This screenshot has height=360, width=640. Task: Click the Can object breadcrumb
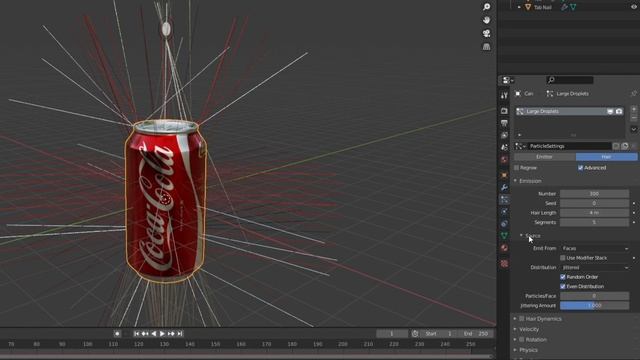coord(524,93)
